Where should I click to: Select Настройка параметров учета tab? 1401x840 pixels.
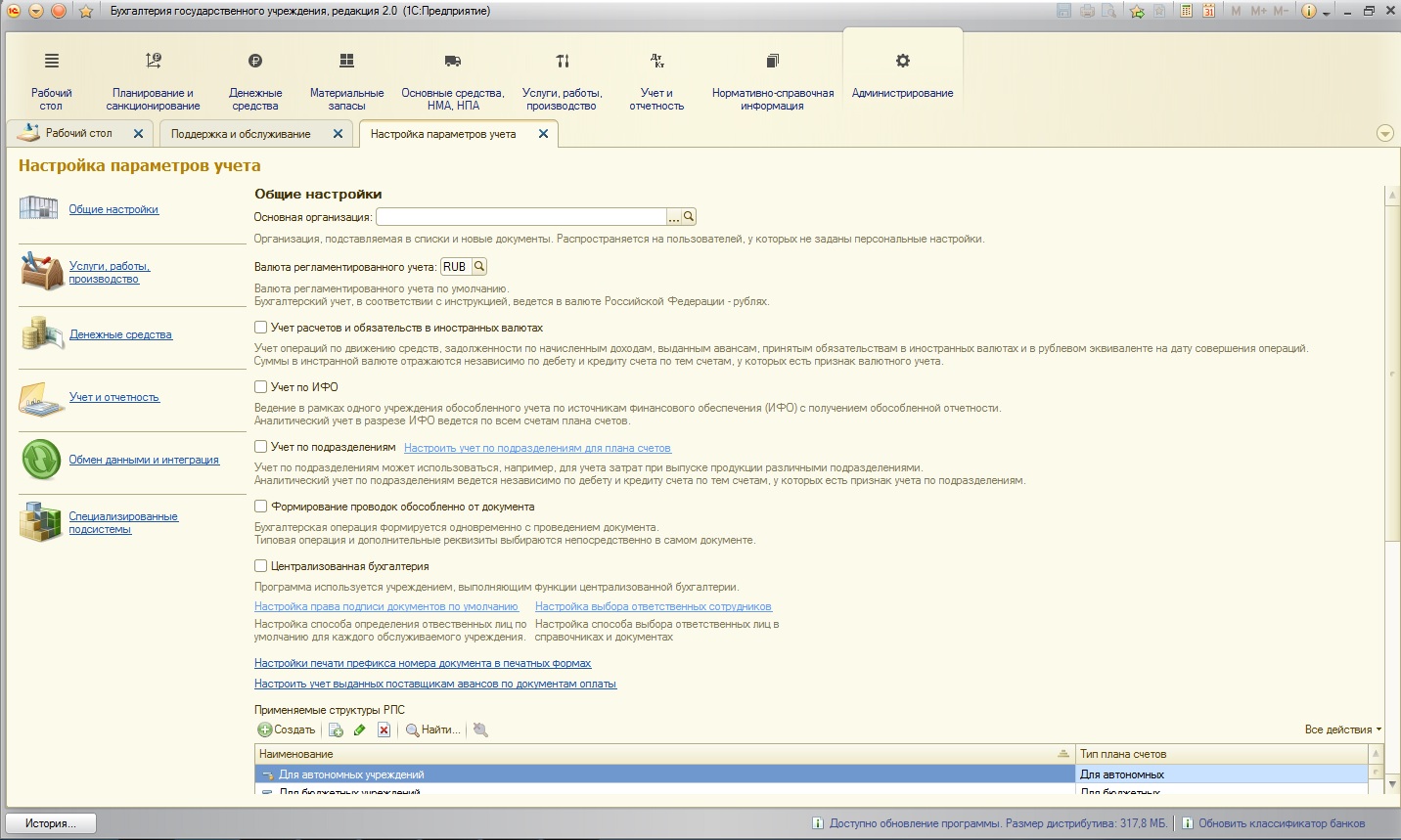pyautogui.click(x=443, y=134)
